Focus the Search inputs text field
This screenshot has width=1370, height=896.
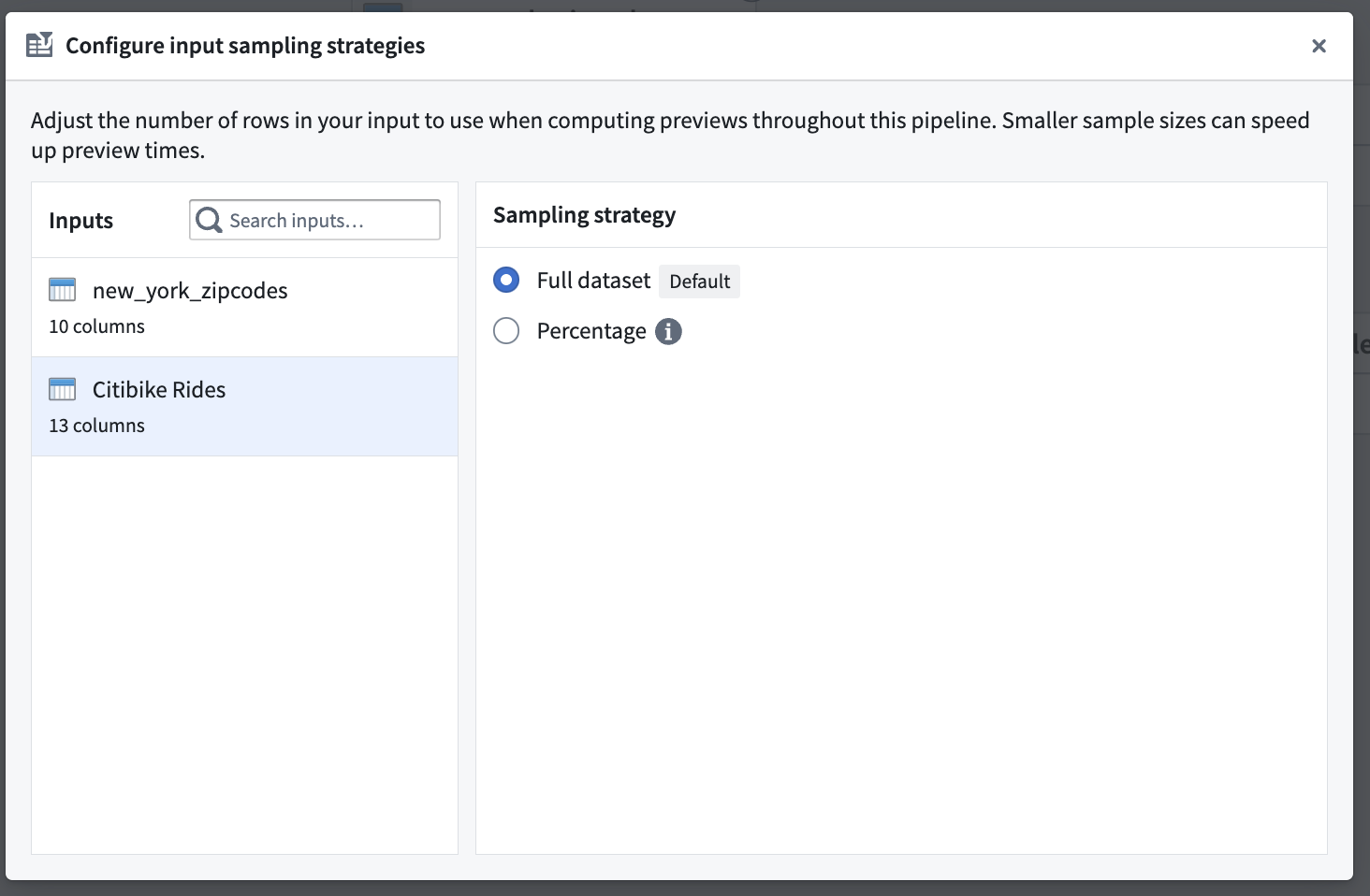coord(314,220)
